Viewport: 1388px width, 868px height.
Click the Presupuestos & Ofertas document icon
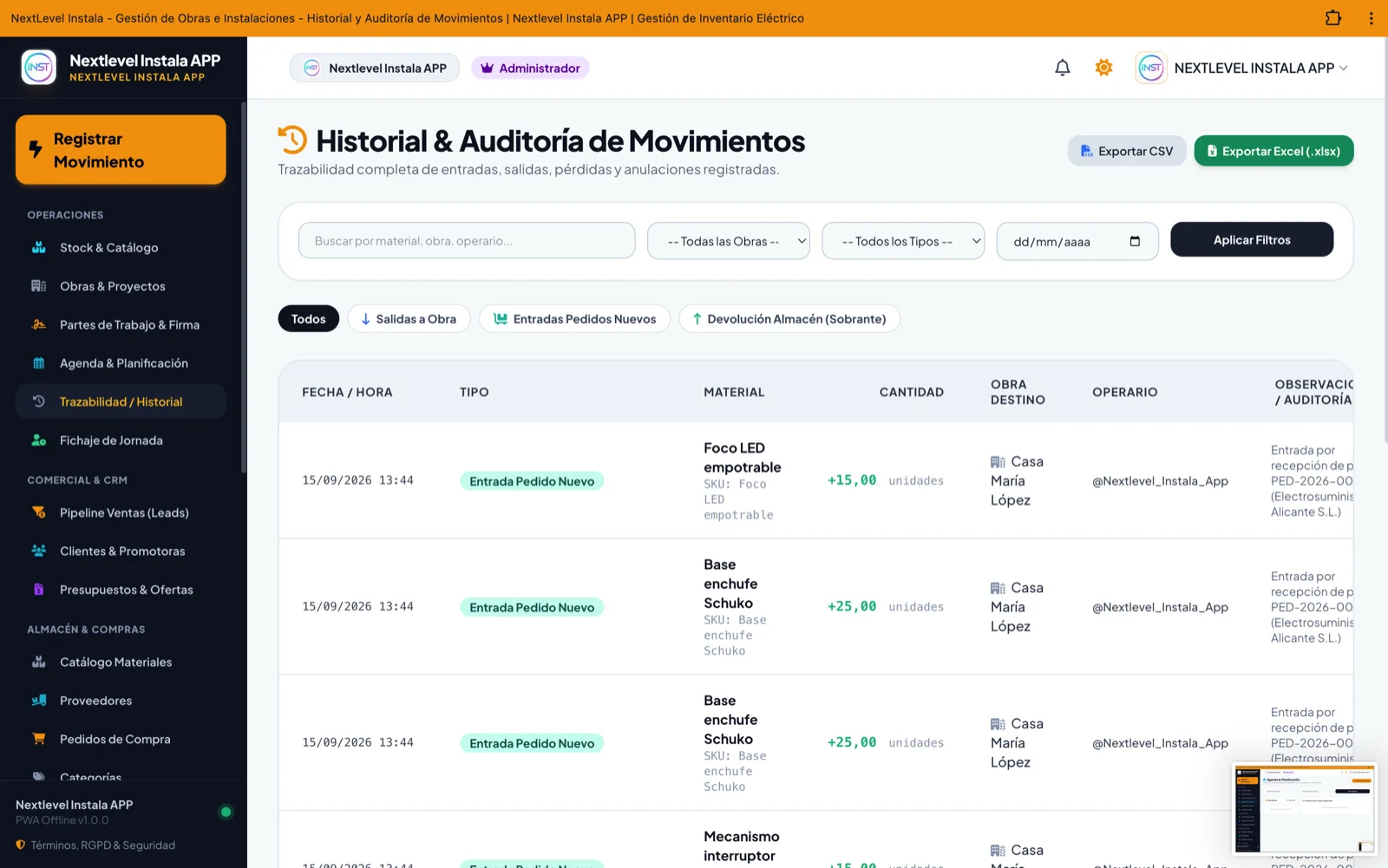[39, 590]
